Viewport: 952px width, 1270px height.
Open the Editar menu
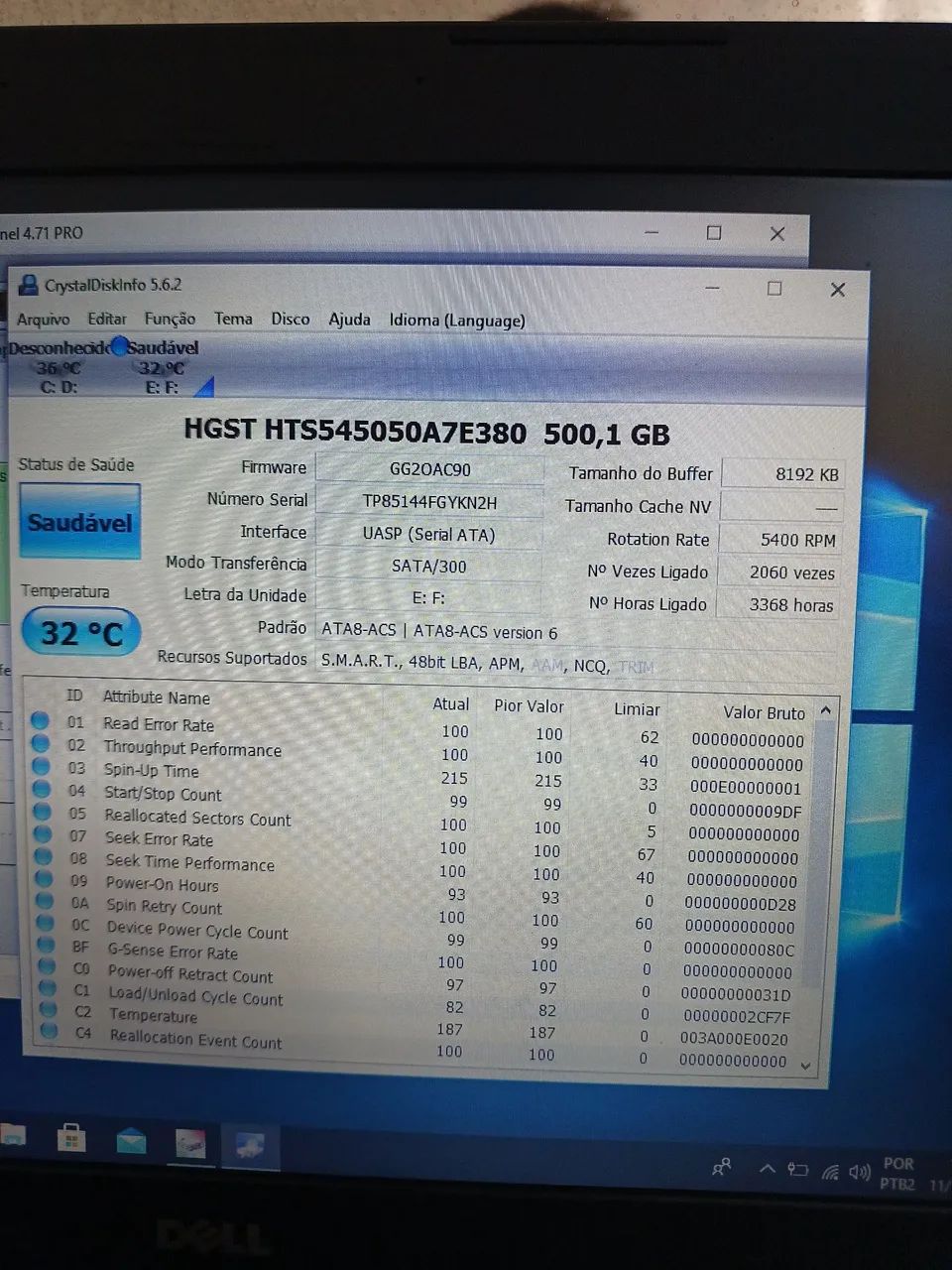[x=106, y=318]
